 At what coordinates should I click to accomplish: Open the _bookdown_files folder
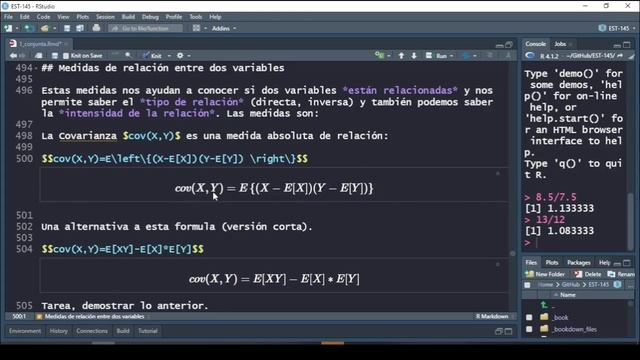[x=575, y=329]
